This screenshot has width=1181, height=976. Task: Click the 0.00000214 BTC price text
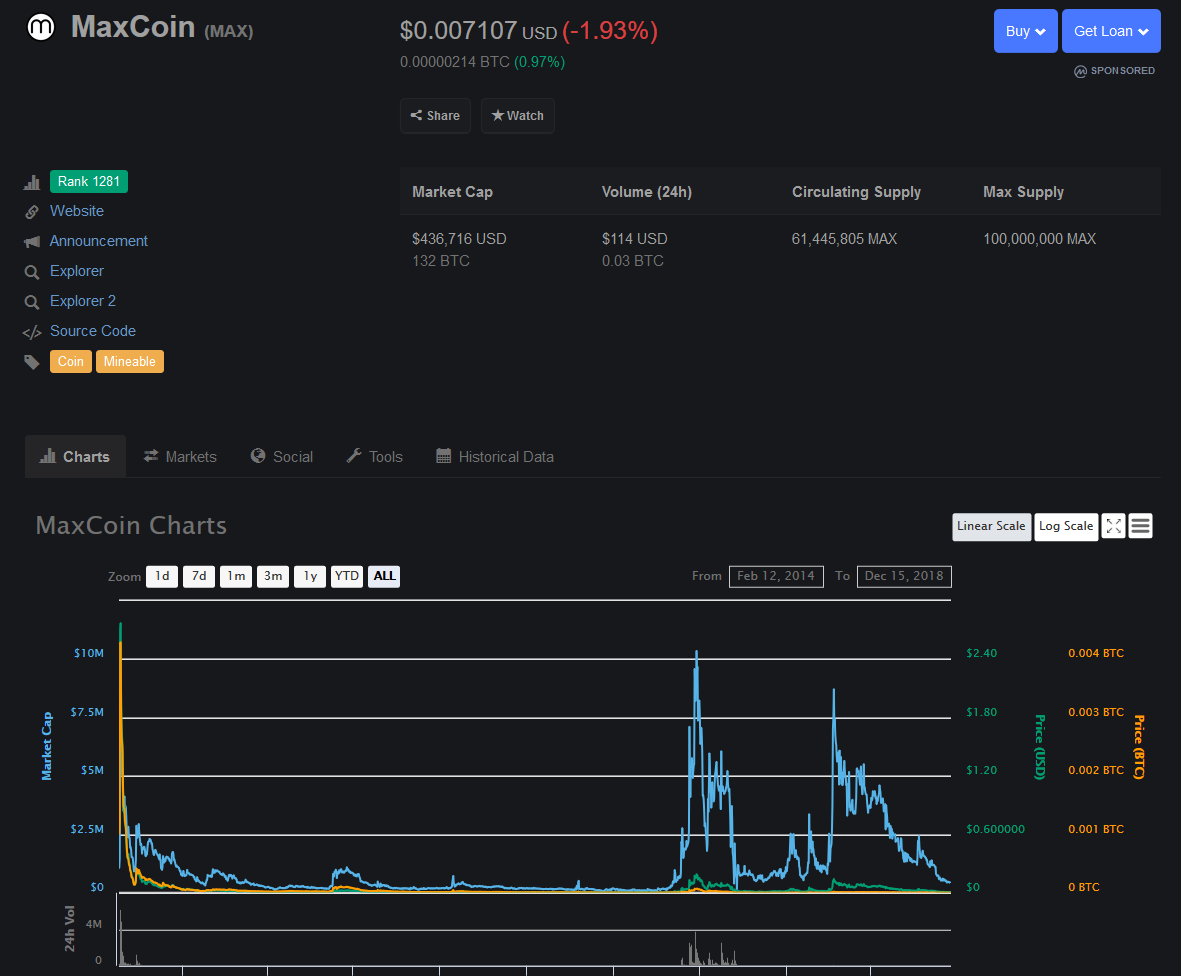[x=455, y=62]
